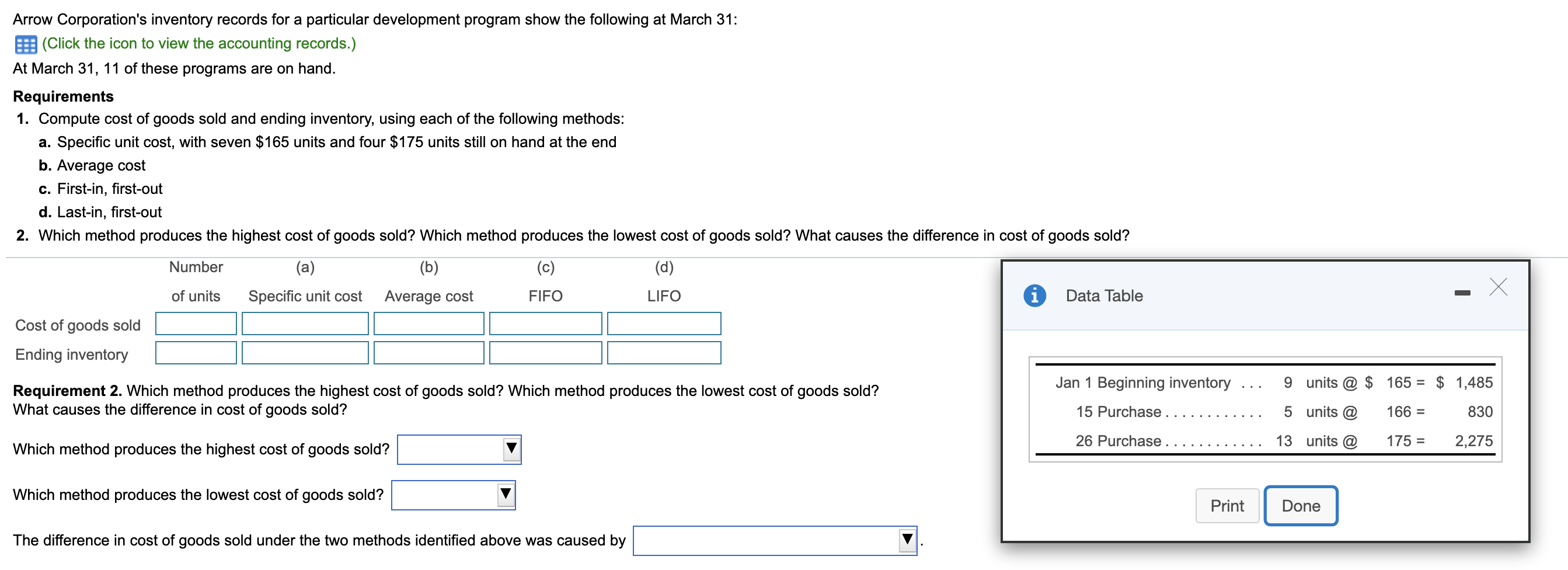Click the Number of units ending inventory field
Viewport: 1568px width, 570px height.
point(196,353)
